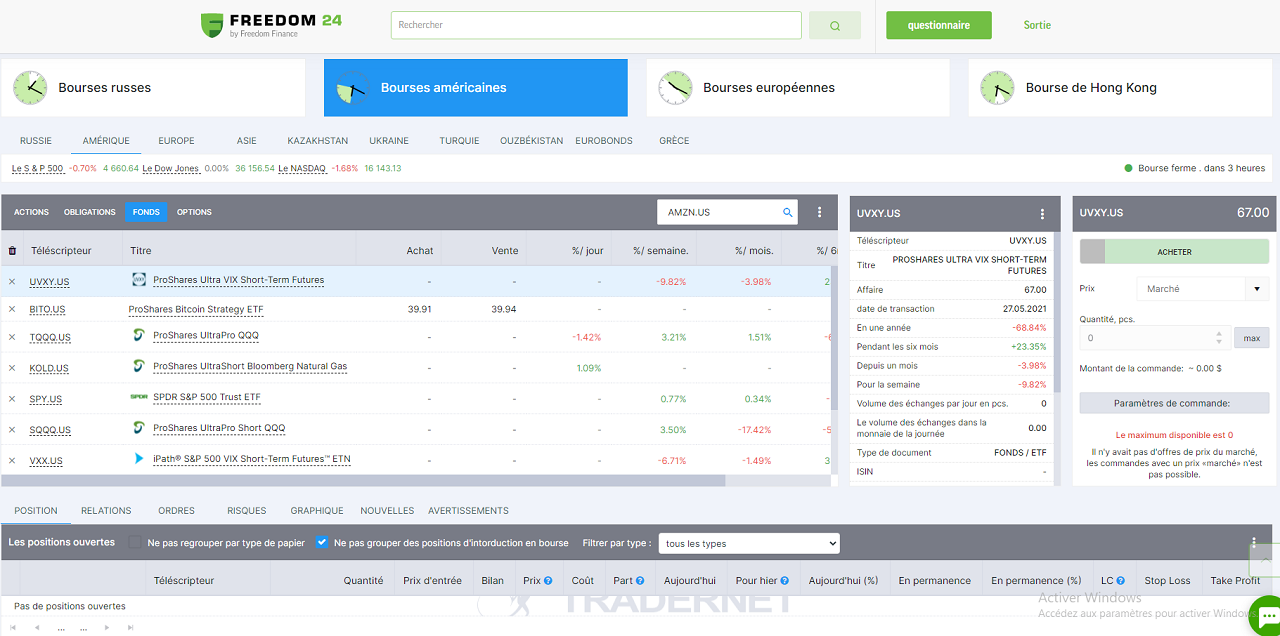The image size is (1280, 636).
Task: Click the clock icon for Bourse de Hong Kong
Action: pos(997,88)
